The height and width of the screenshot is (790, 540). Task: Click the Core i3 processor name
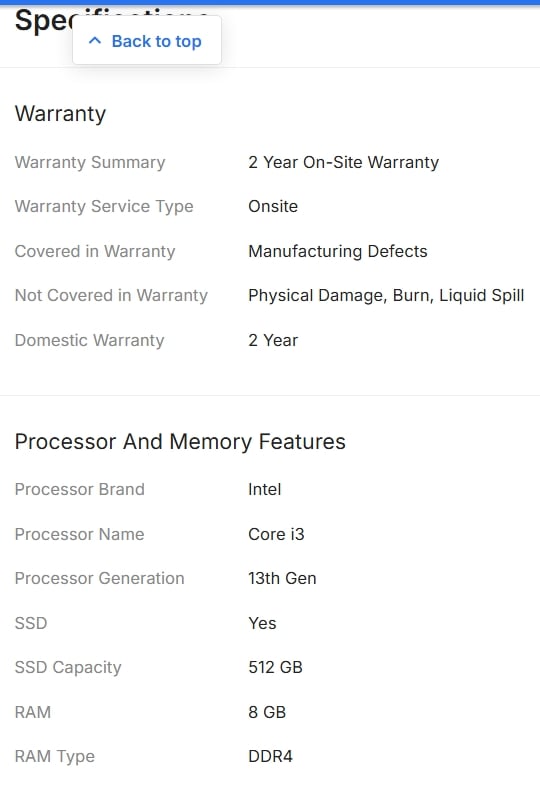pyautogui.click(x=277, y=534)
